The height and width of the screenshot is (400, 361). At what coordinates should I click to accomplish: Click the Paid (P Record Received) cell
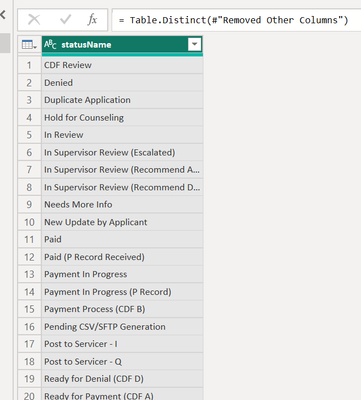[122, 257]
